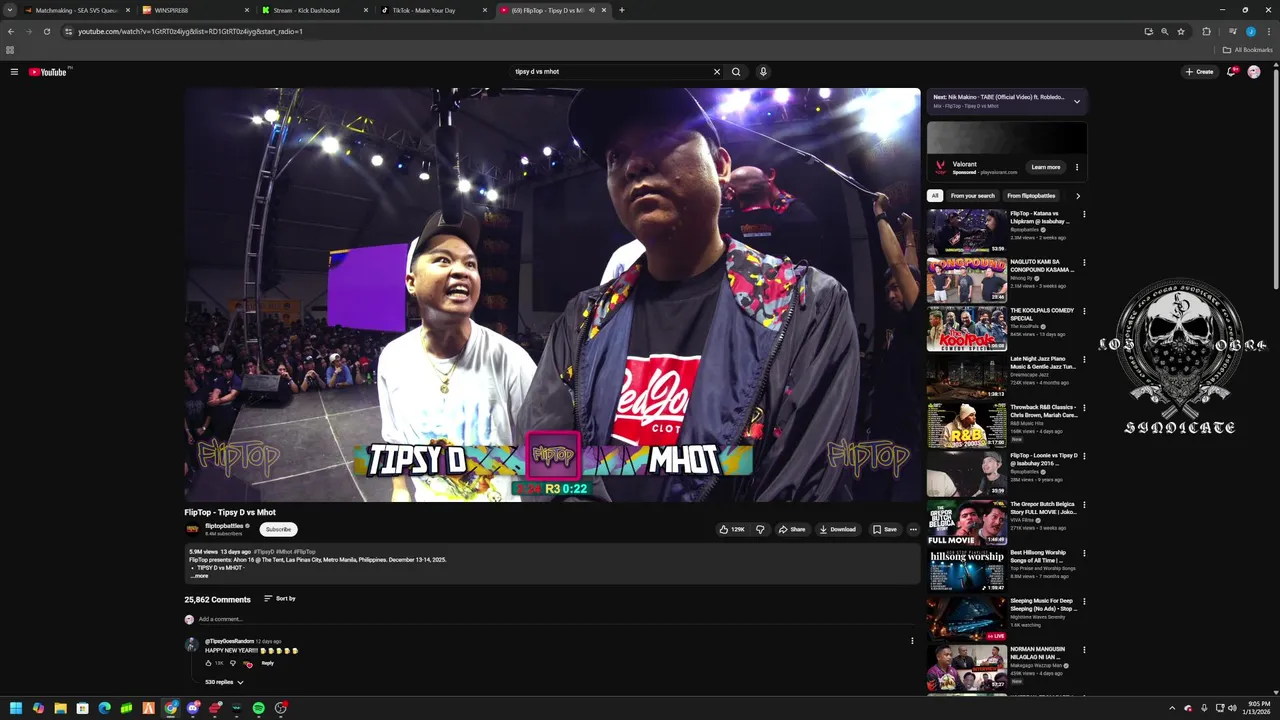
Task: Reload the page in Chrome
Action: [x=46, y=31]
